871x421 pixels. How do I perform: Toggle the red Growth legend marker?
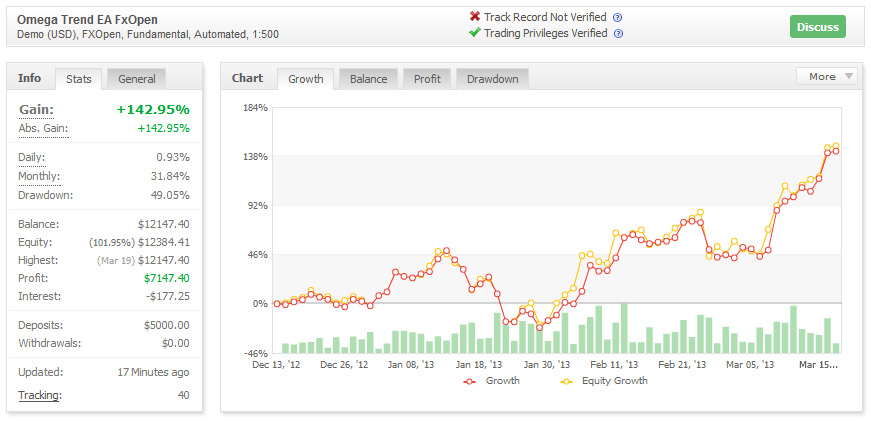(x=469, y=381)
